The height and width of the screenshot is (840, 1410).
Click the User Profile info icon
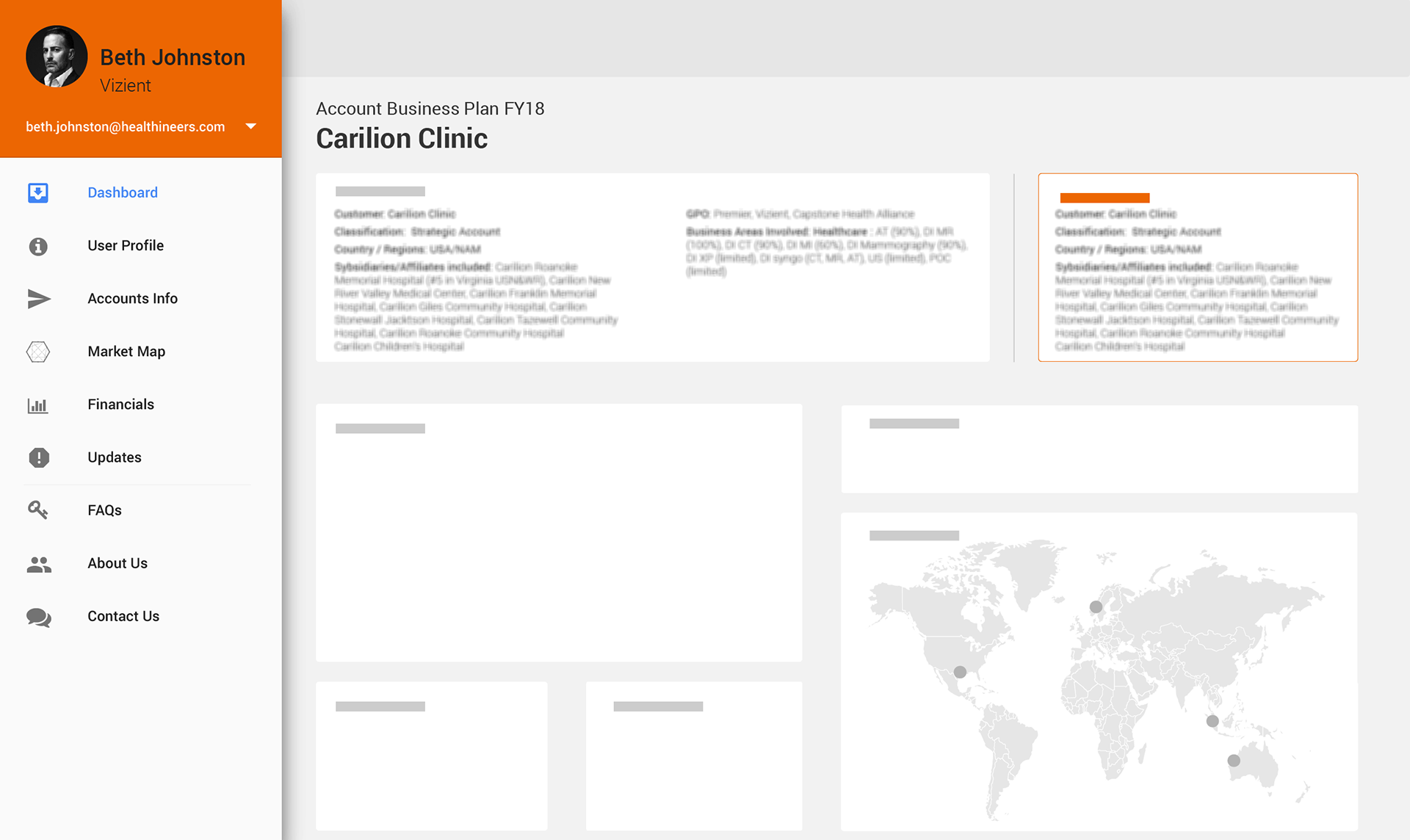click(38, 246)
